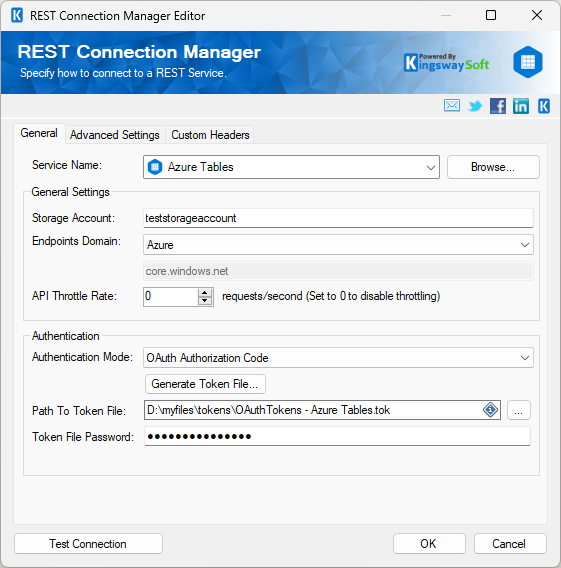This screenshot has width=561, height=568.
Task: Maximize the editor window
Action: [491, 15]
